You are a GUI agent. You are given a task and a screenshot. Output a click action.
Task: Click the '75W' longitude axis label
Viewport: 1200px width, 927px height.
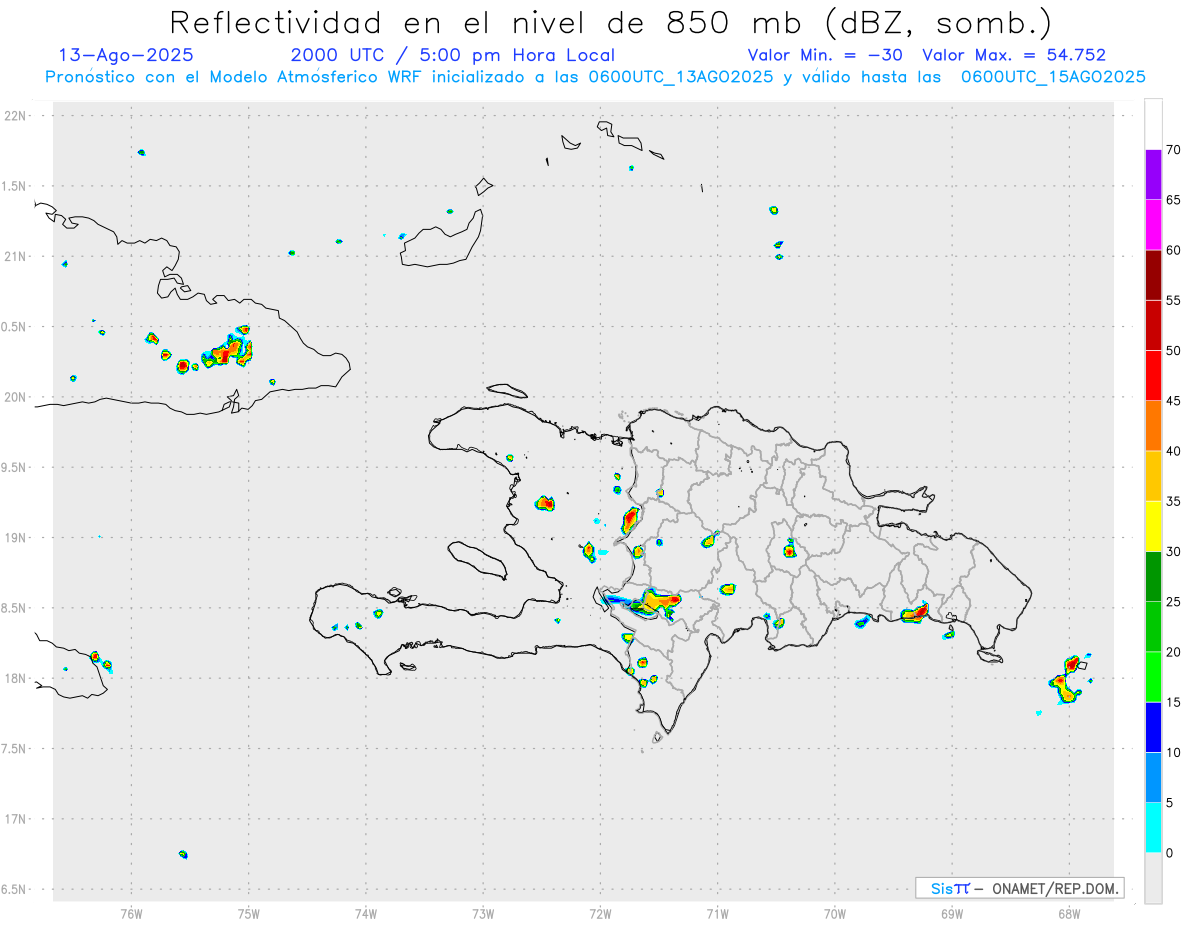coord(249,914)
